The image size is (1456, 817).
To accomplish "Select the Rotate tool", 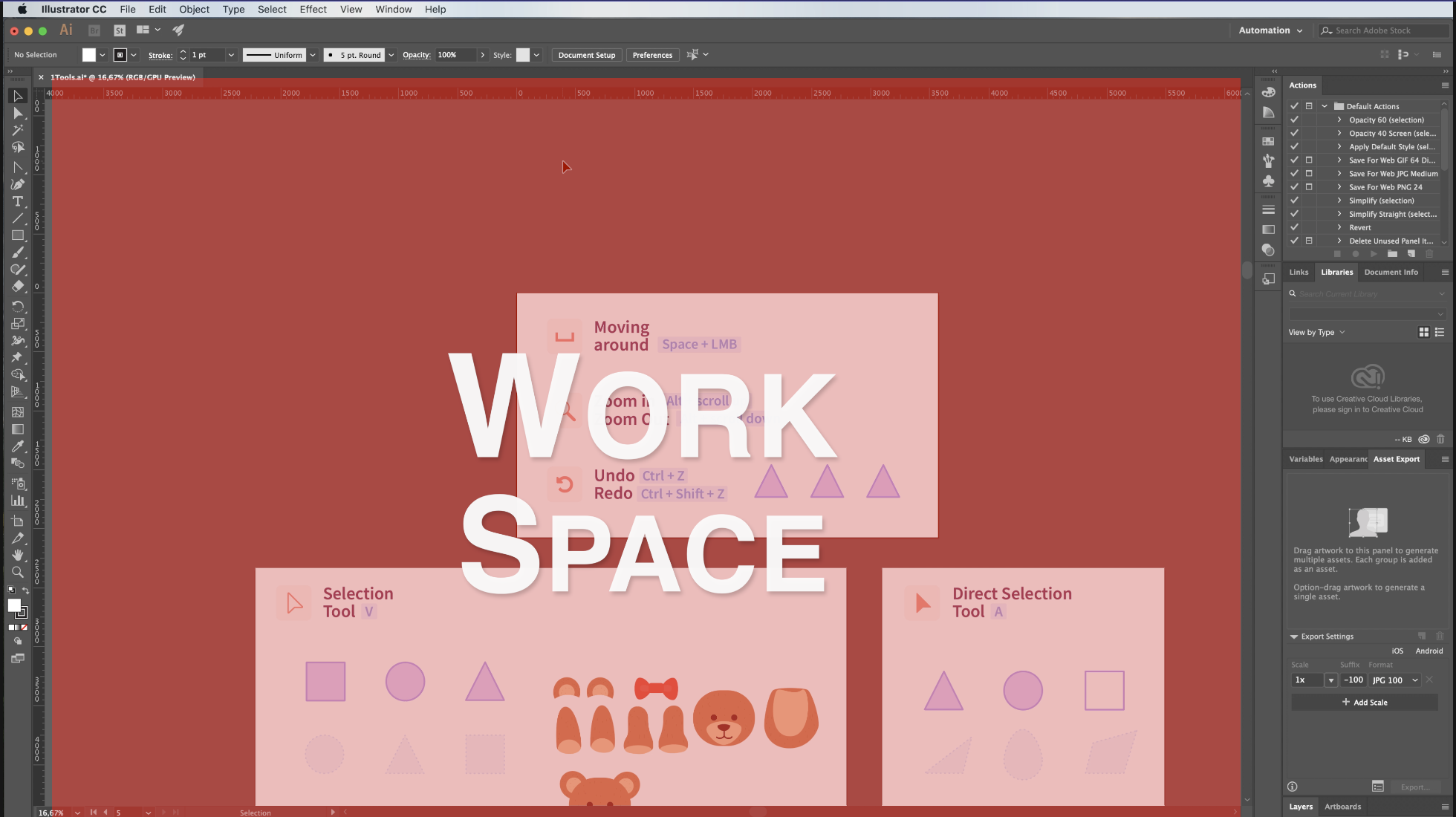I will (x=18, y=305).
